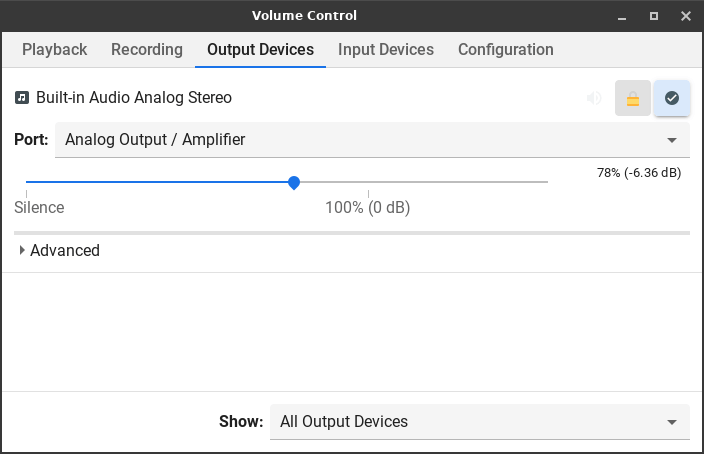
Task: Go to the Input Devices tab
Action: tap(386, 50)
